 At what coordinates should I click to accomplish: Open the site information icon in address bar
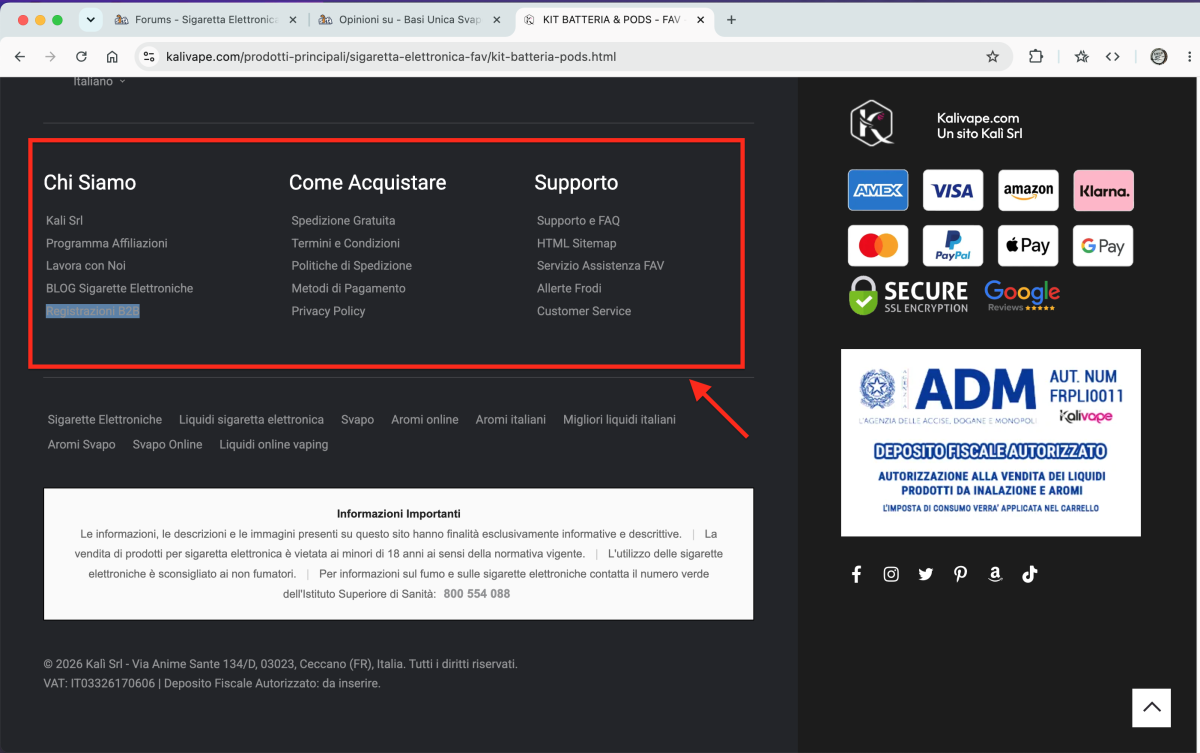[x=149, y=57]
